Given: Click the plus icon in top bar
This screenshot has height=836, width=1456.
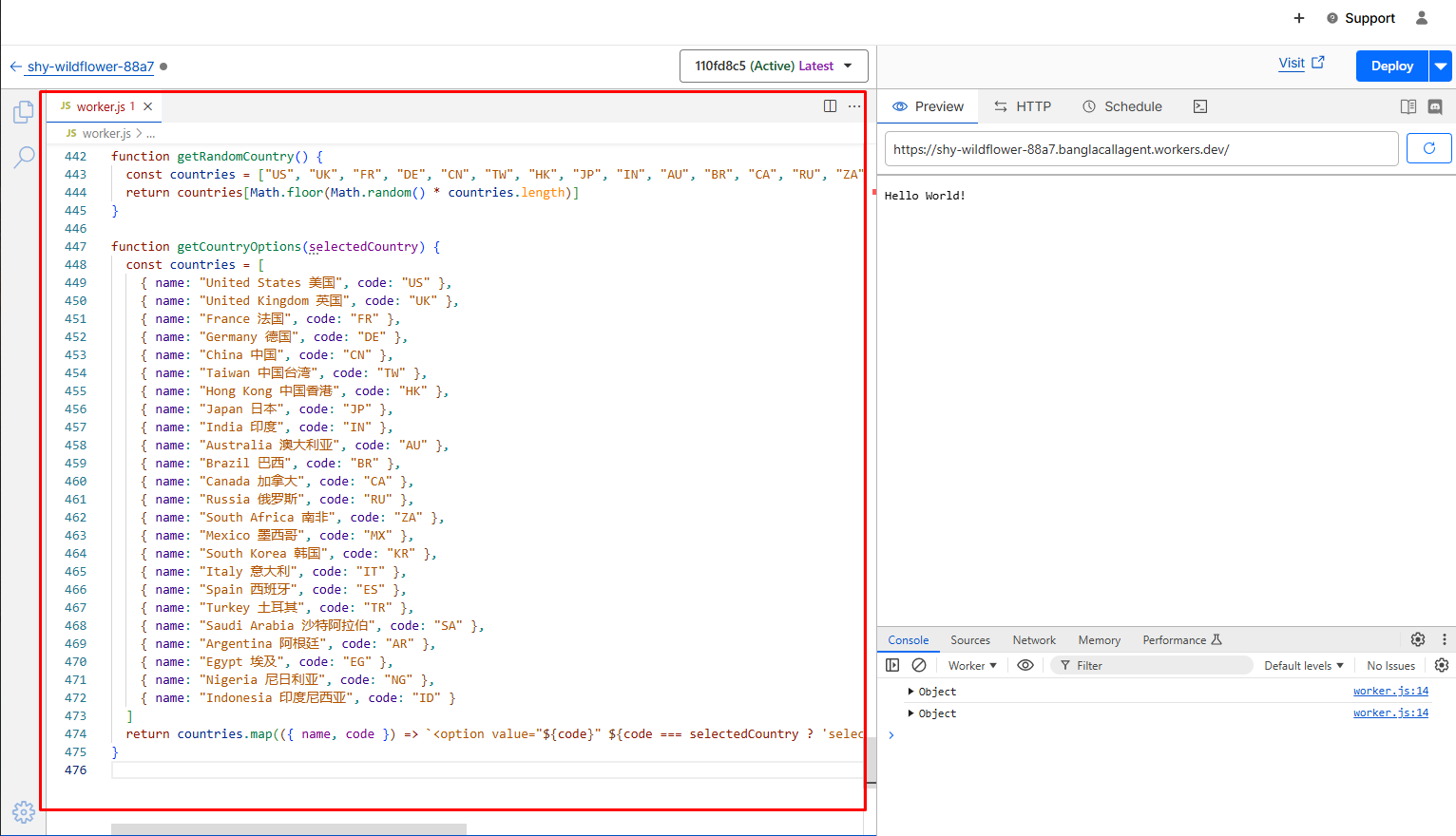Looking at the screenshot, I should 1299,18.
